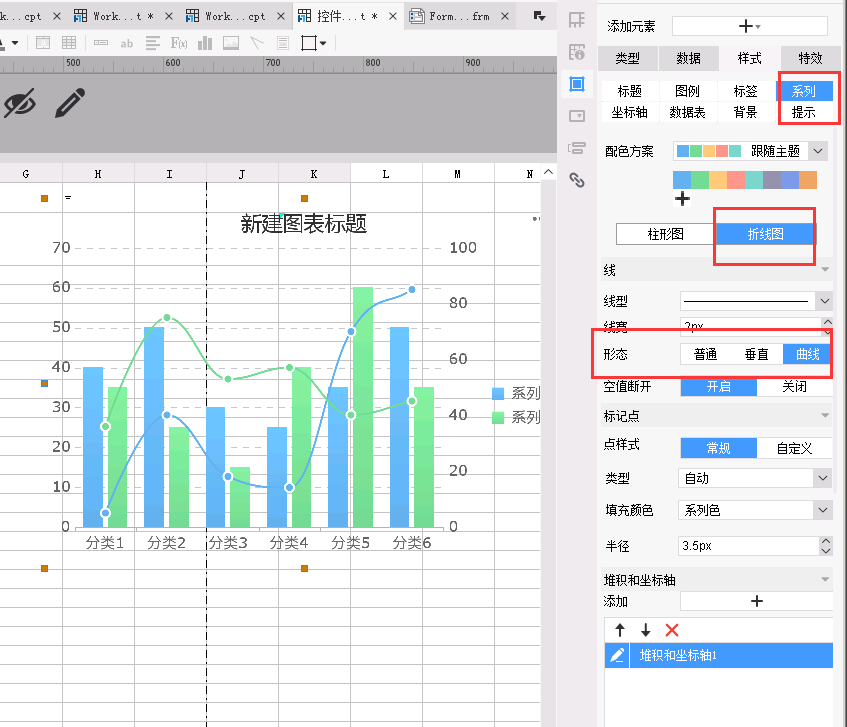Open the 标题 style section
847x727 pixels.
click(x=629, y=91)
